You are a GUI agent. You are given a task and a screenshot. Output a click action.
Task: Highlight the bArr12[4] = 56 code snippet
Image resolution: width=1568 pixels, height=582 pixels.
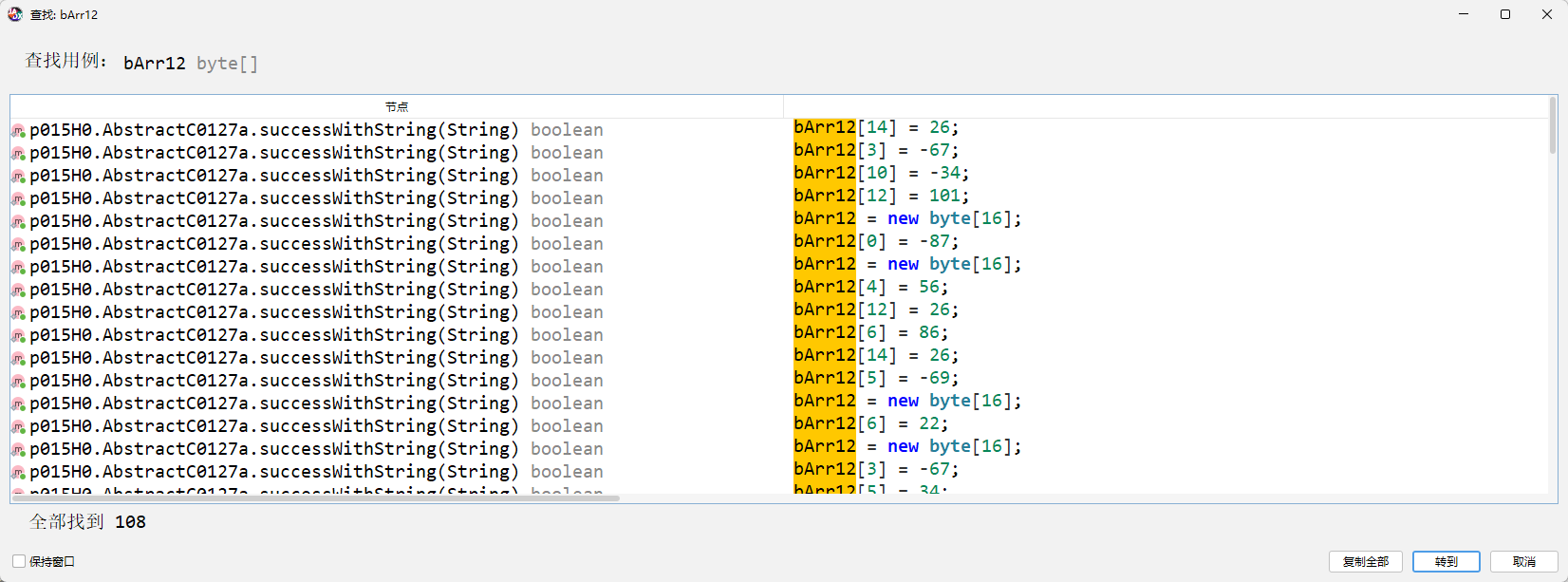pos(870,287)
